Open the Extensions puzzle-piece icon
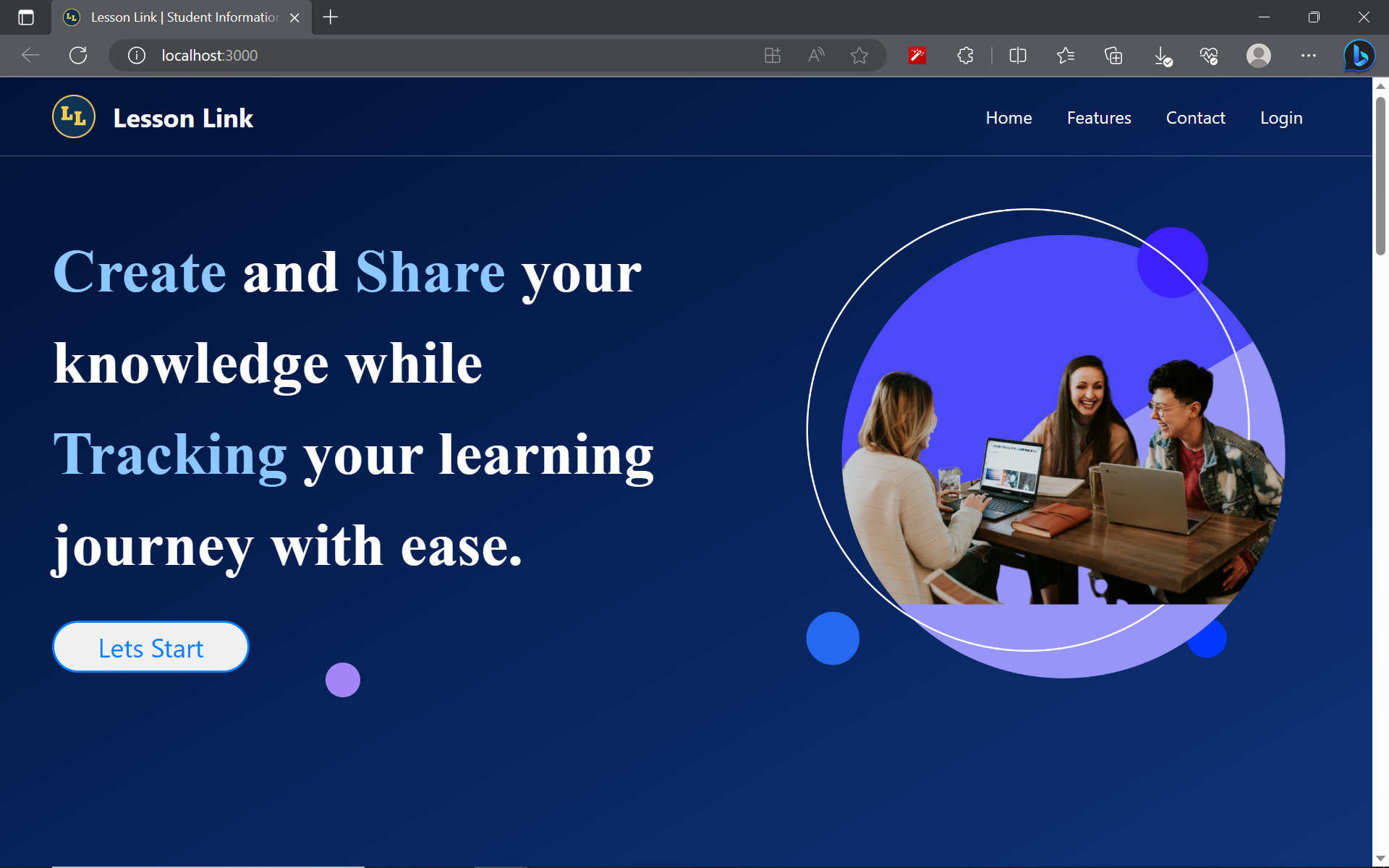Image resolution: width=1389 pixels, height=868 pixels. (x=965, y=56)
